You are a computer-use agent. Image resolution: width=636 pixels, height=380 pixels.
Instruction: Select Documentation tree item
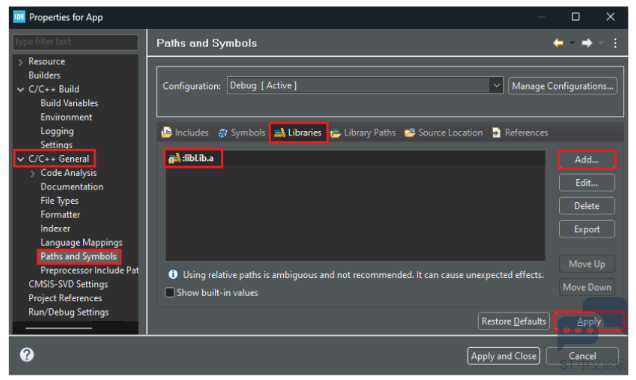point(72,187)
